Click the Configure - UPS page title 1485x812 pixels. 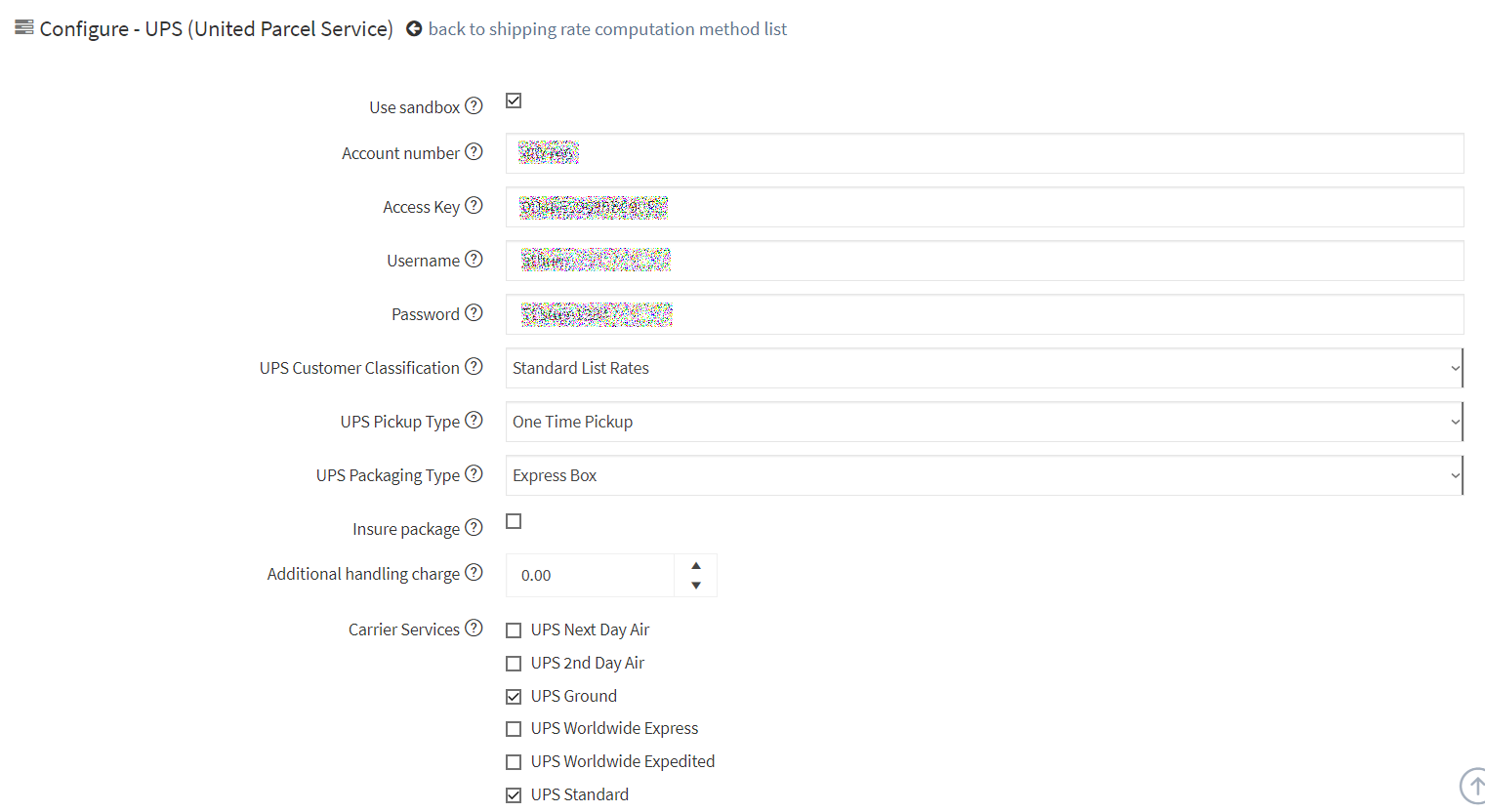tap(217, 29)
